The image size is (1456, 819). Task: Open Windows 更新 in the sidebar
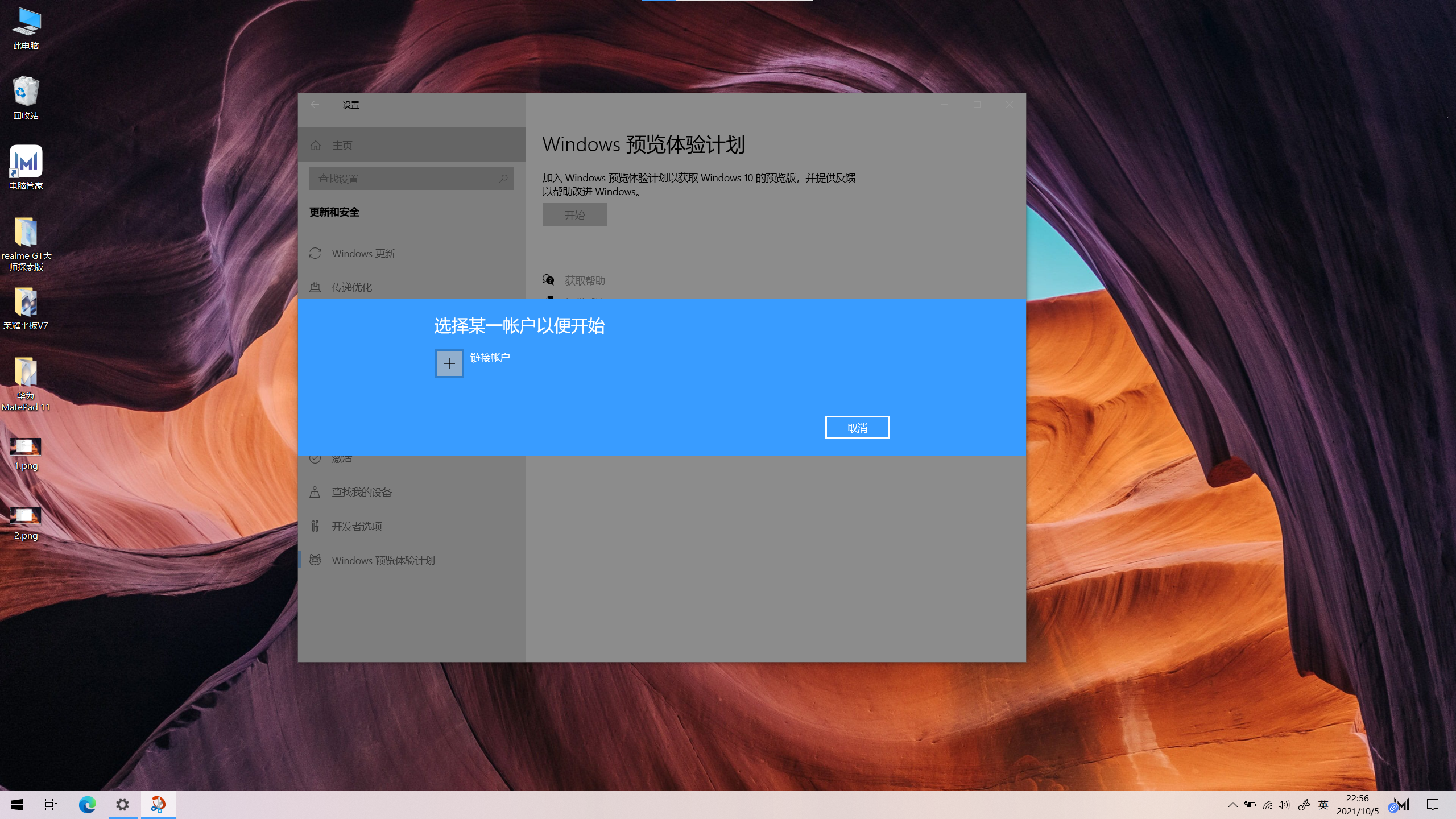[x=412, y=253]
